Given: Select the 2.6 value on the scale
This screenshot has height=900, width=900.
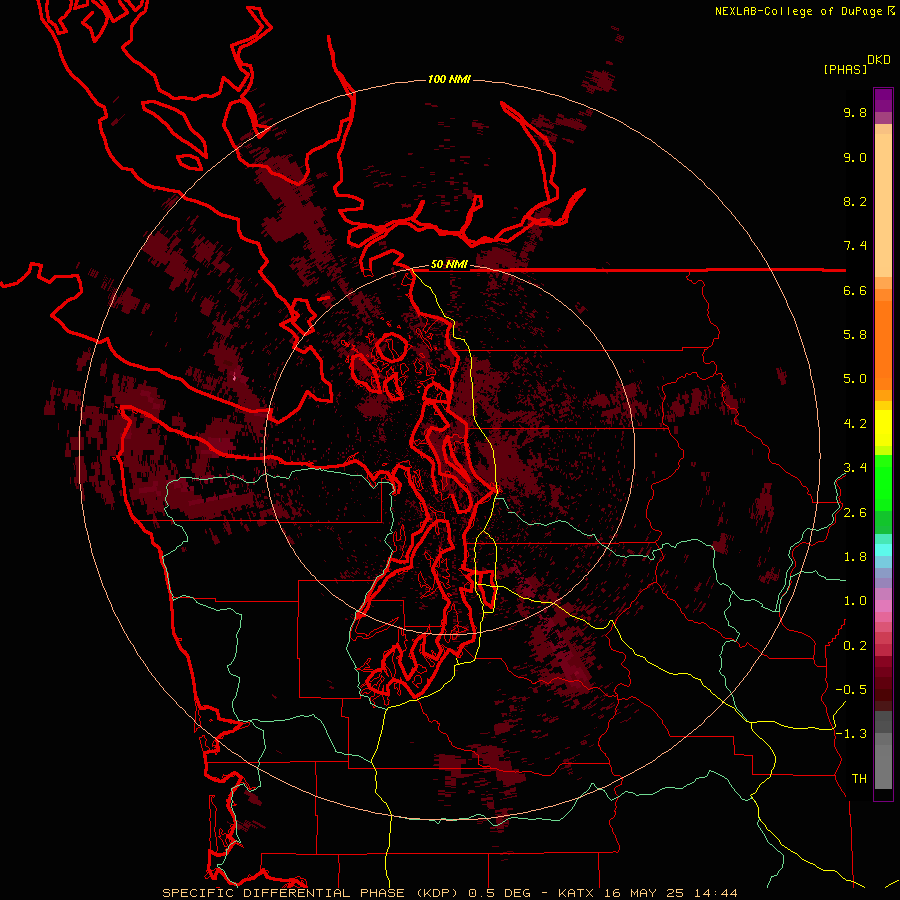Looking at the screenshot, I should pos(855,513).
